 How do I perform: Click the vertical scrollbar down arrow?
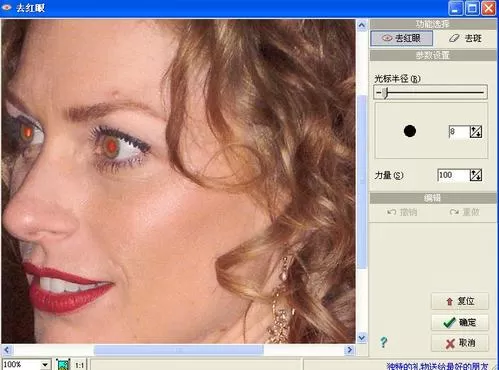[362, 338]
